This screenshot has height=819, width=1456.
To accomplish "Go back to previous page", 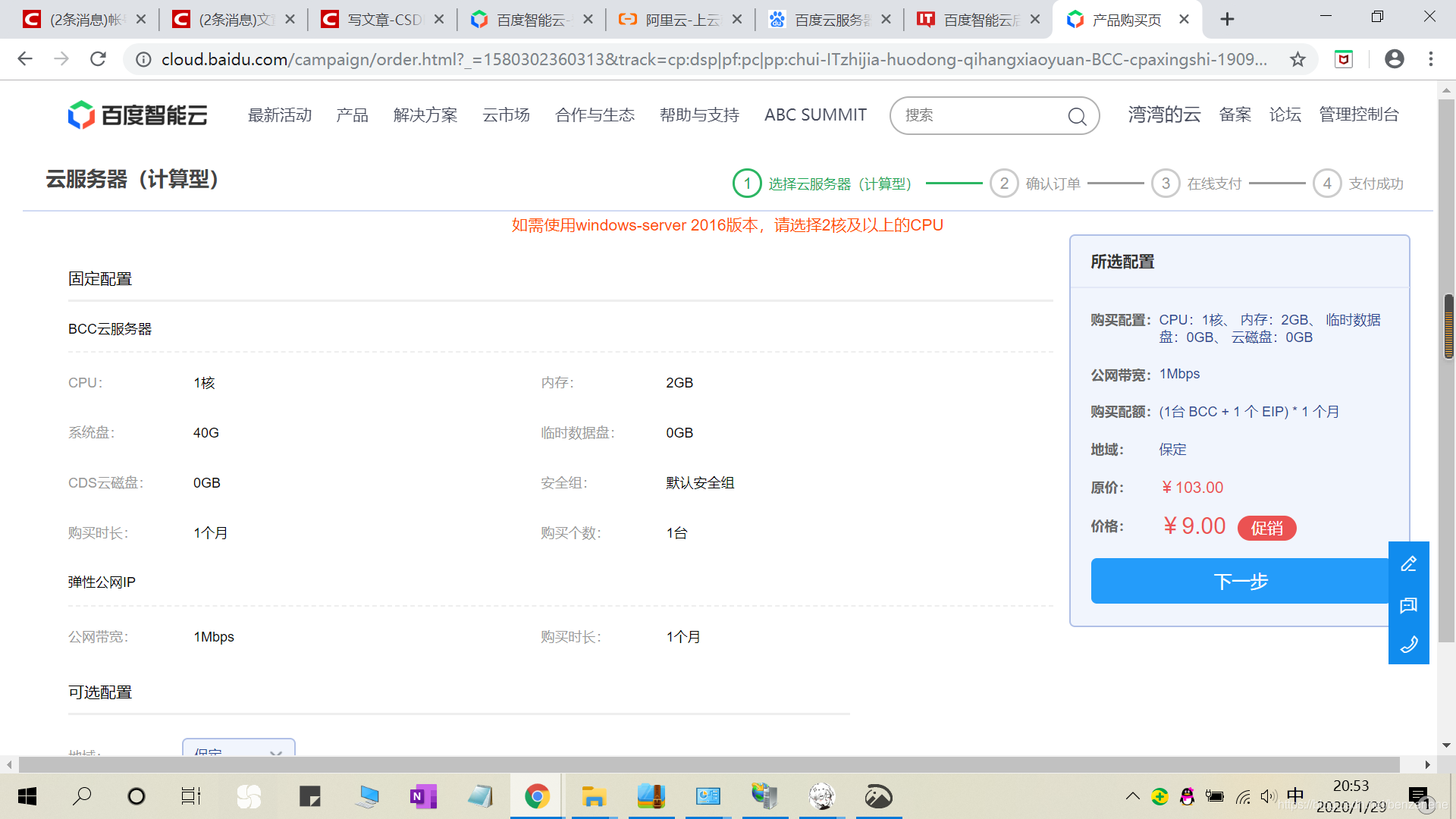I will [25, 59].
